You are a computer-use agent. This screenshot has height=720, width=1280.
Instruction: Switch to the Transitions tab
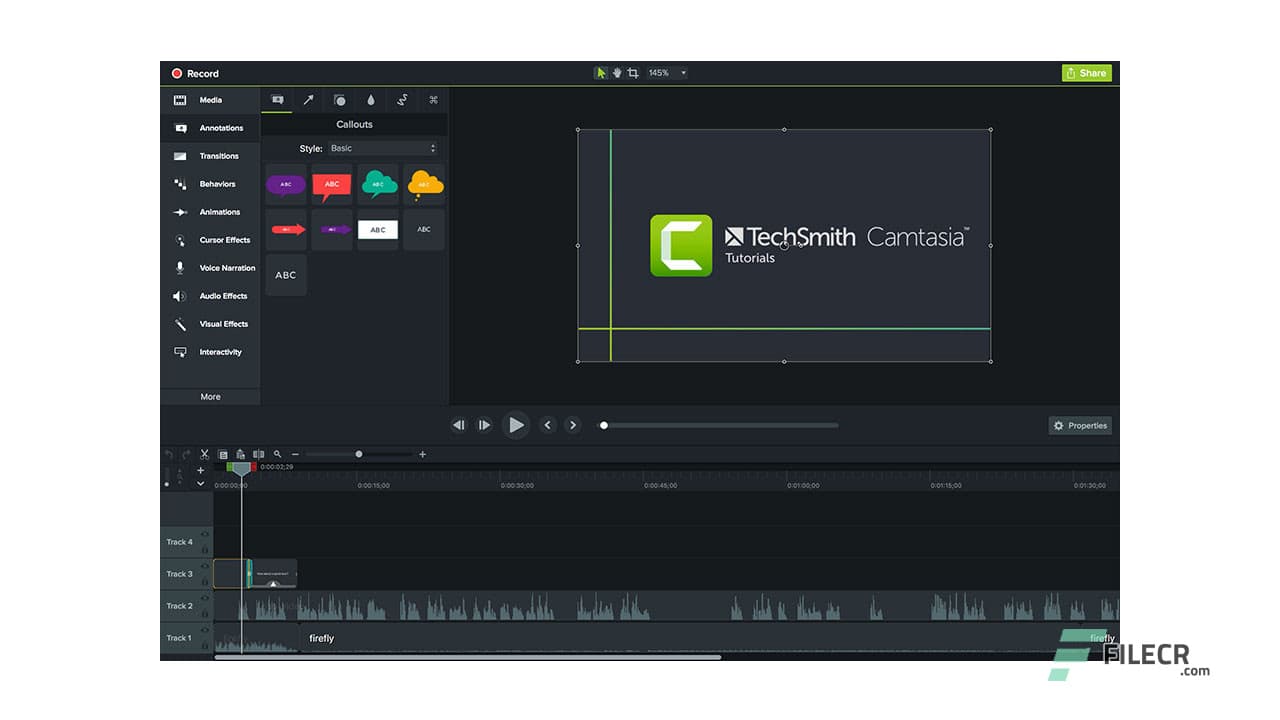(x=212, y=156)
